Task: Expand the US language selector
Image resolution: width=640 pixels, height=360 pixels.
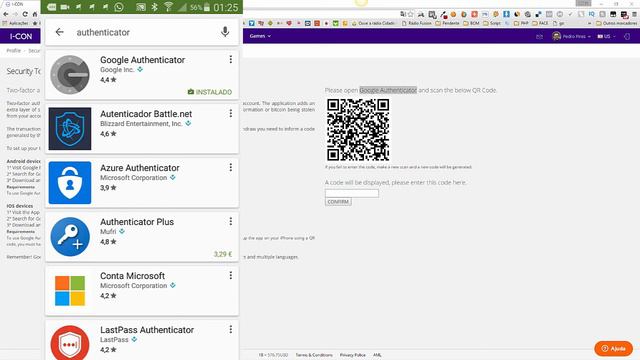Action: point(607,36)
